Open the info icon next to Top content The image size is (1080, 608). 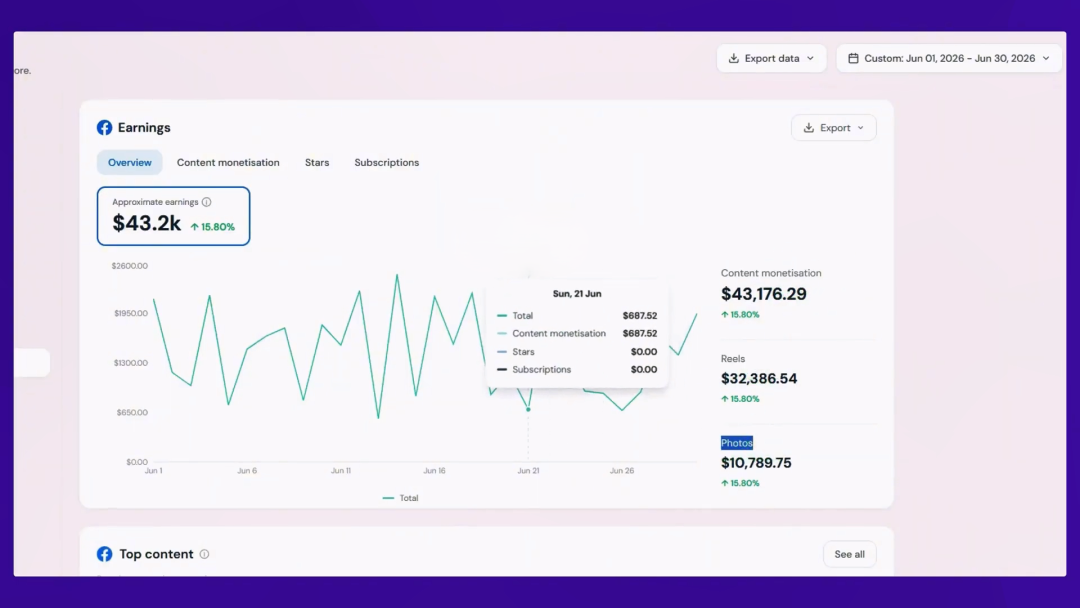click(x=205, y=554)
